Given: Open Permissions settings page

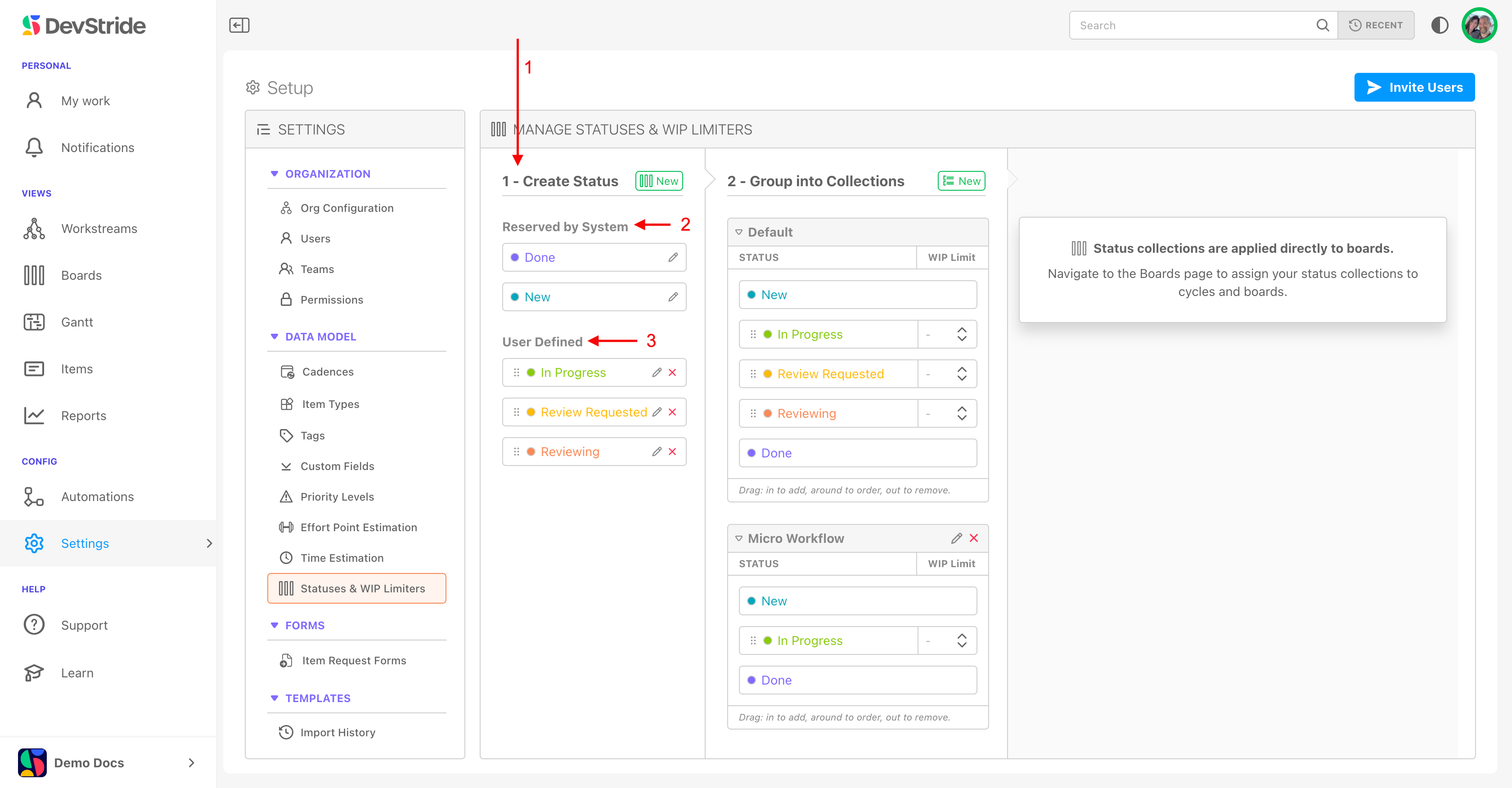Looking at the screenshot, I should point(332,300).
